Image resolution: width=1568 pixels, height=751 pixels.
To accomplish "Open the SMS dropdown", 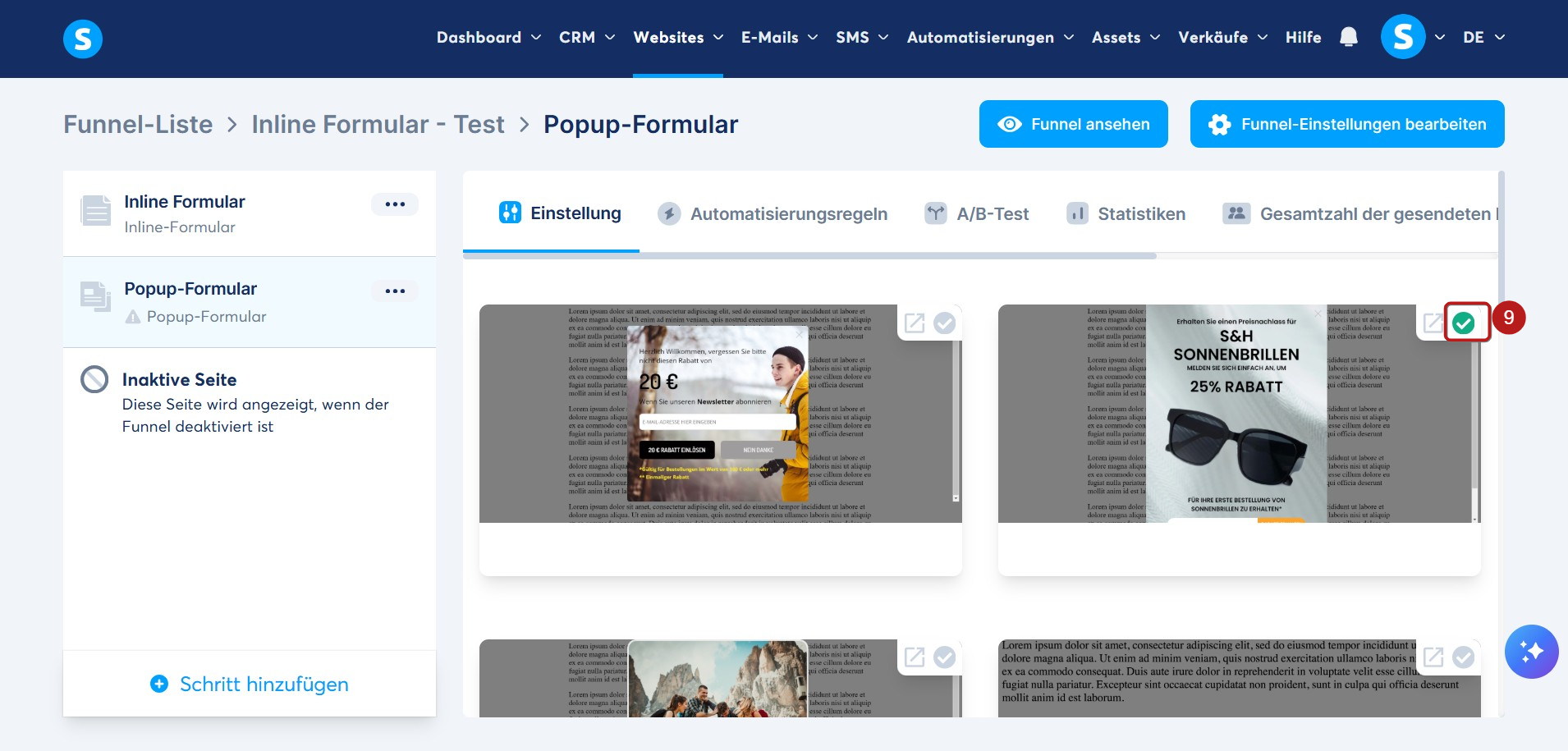I will pos(862,38).
